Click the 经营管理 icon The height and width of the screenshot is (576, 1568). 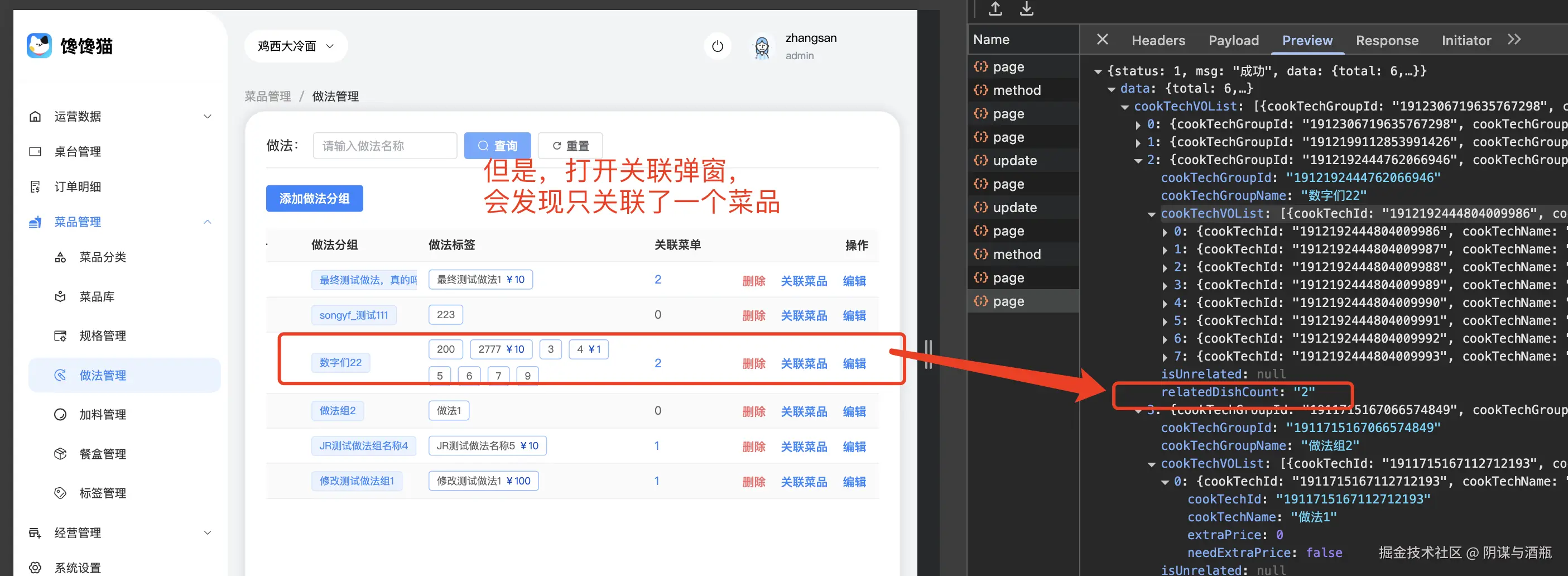(x=35, y=533)
